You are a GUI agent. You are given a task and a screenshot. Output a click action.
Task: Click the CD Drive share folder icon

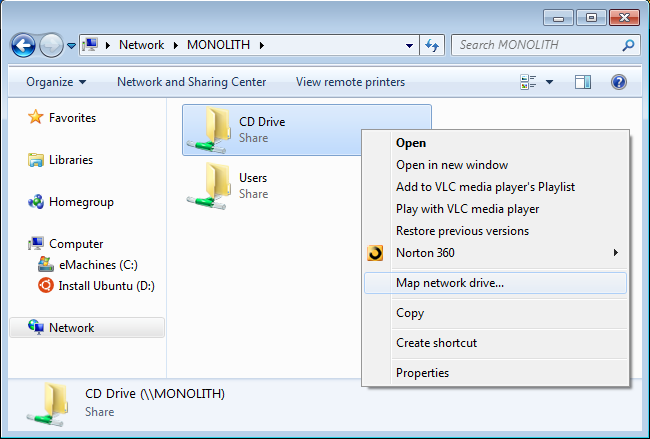[209, 130]
